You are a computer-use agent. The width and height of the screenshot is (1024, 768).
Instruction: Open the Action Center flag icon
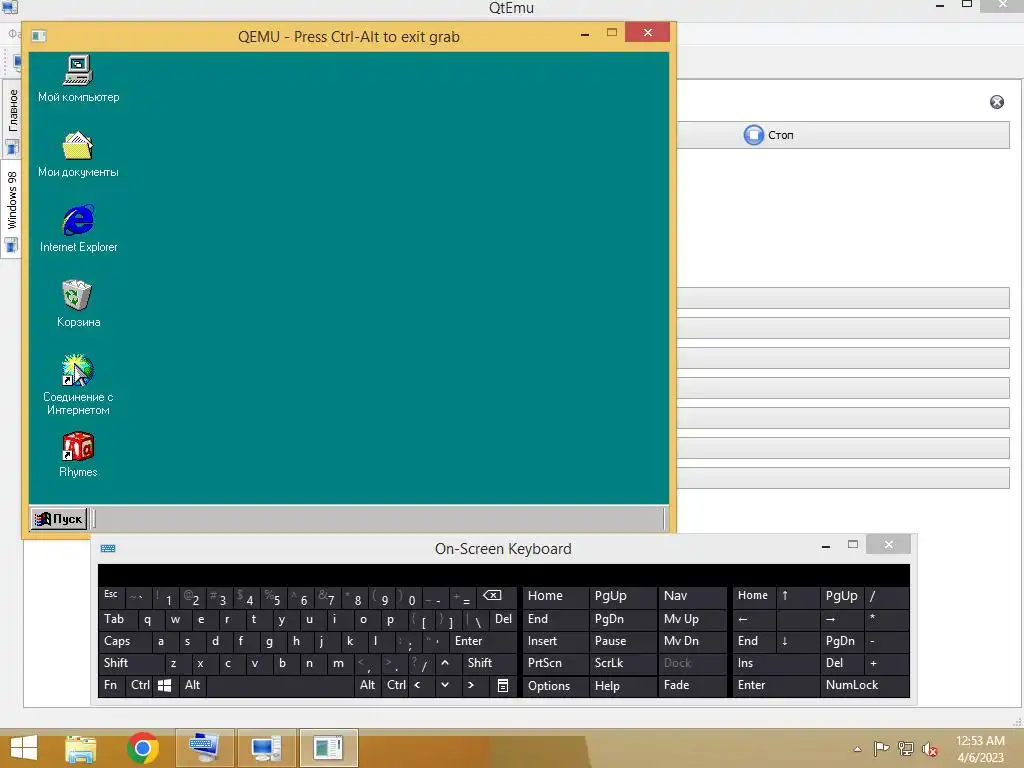point(881,749)
